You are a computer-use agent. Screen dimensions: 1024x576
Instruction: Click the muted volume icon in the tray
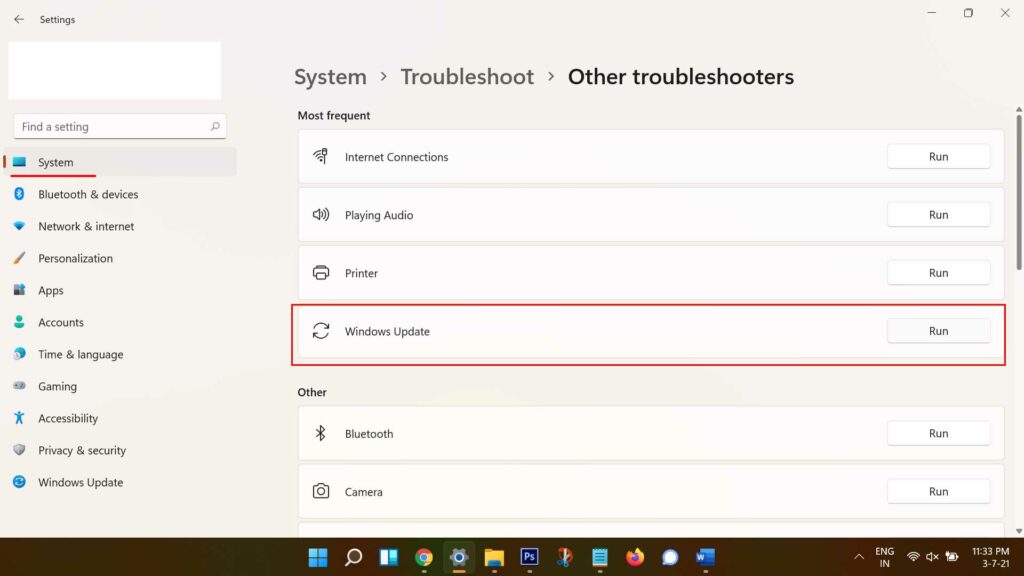coord(932,557)
